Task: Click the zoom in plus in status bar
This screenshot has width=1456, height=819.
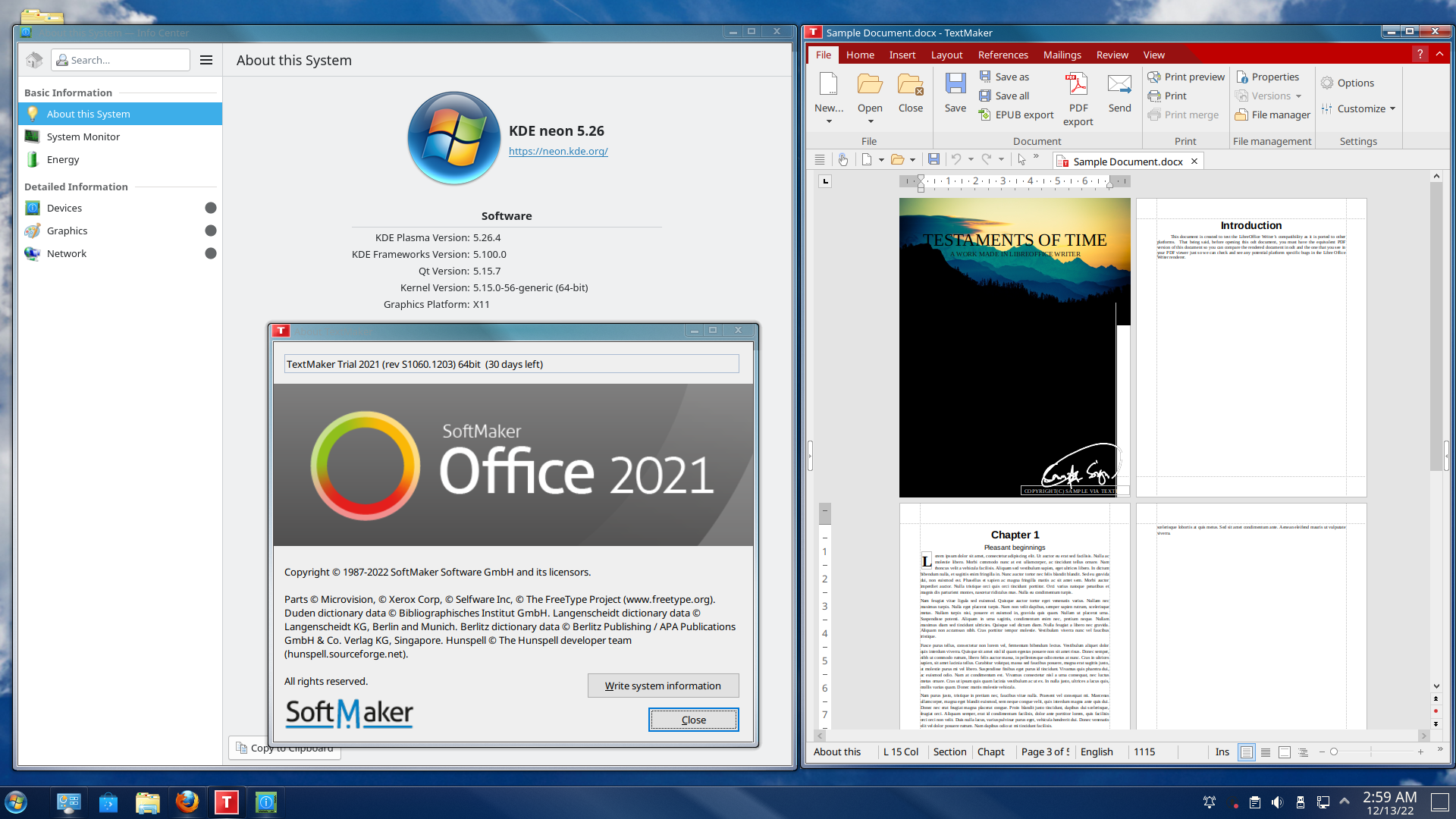Action: (1420, 752)
